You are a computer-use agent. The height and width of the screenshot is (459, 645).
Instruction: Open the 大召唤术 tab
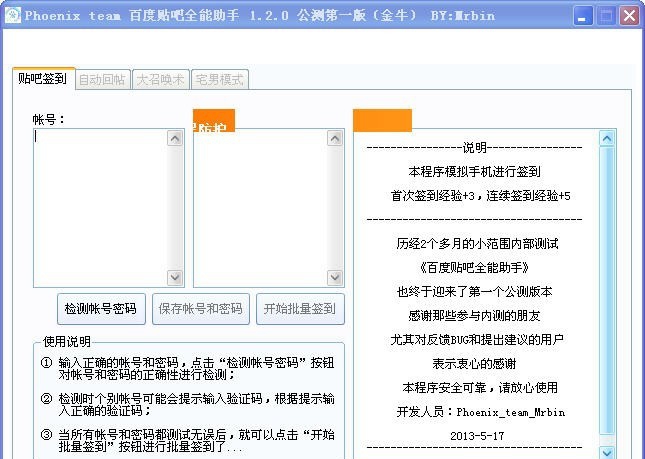160,79
